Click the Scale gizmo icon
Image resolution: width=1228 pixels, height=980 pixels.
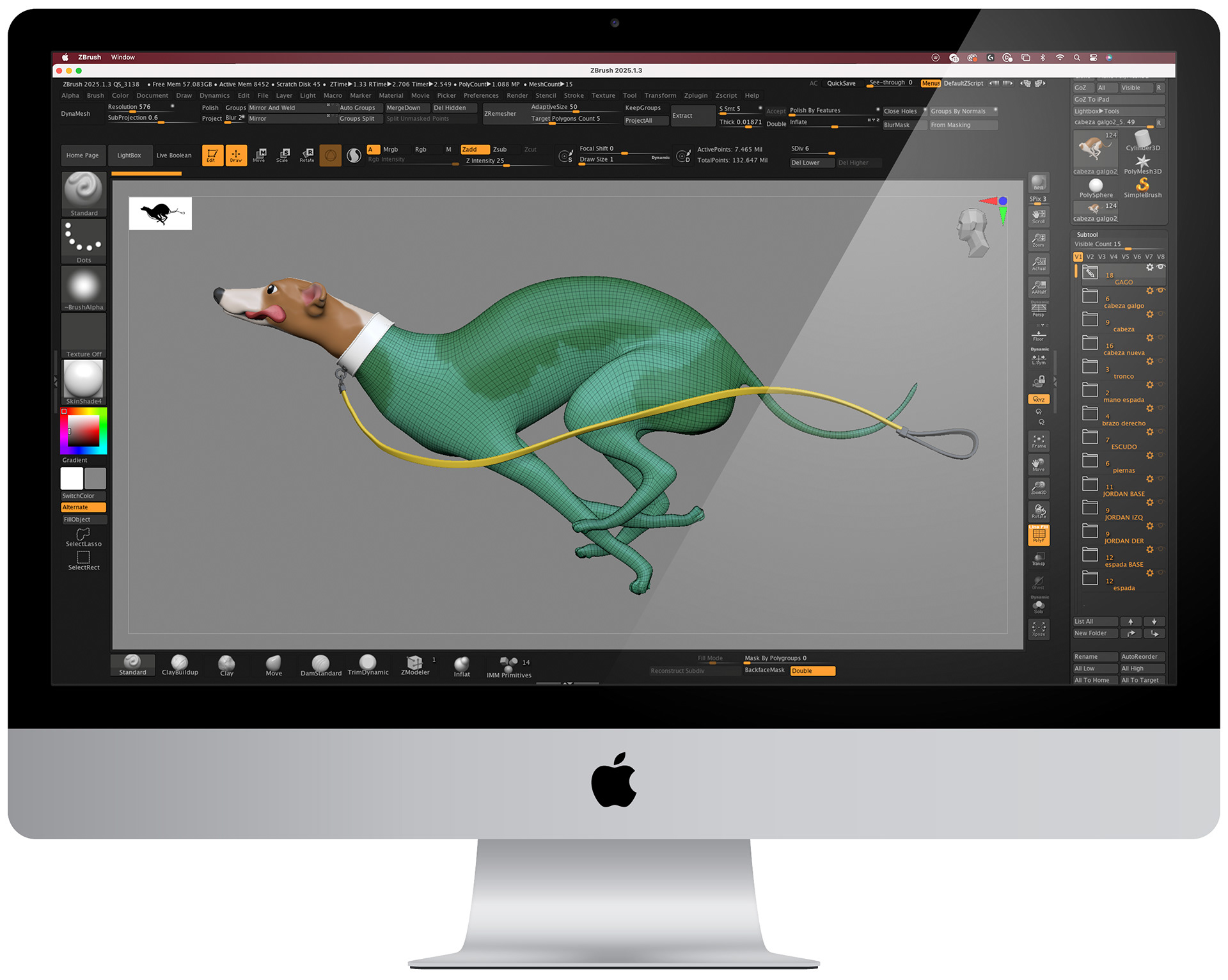click(x=283, y=155)
